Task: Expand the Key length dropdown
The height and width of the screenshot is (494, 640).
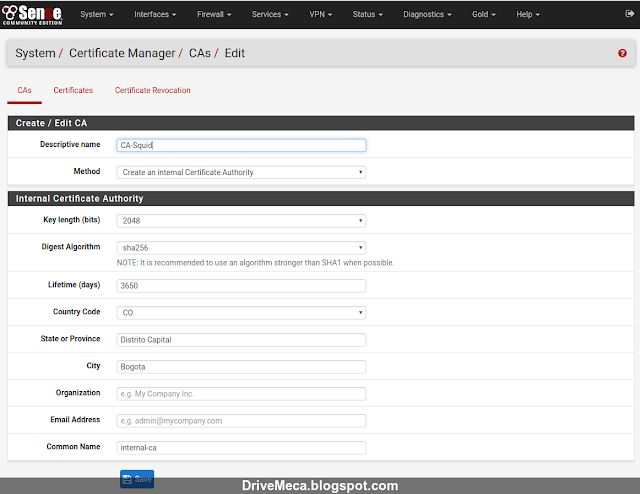Action: click(241, 221)
